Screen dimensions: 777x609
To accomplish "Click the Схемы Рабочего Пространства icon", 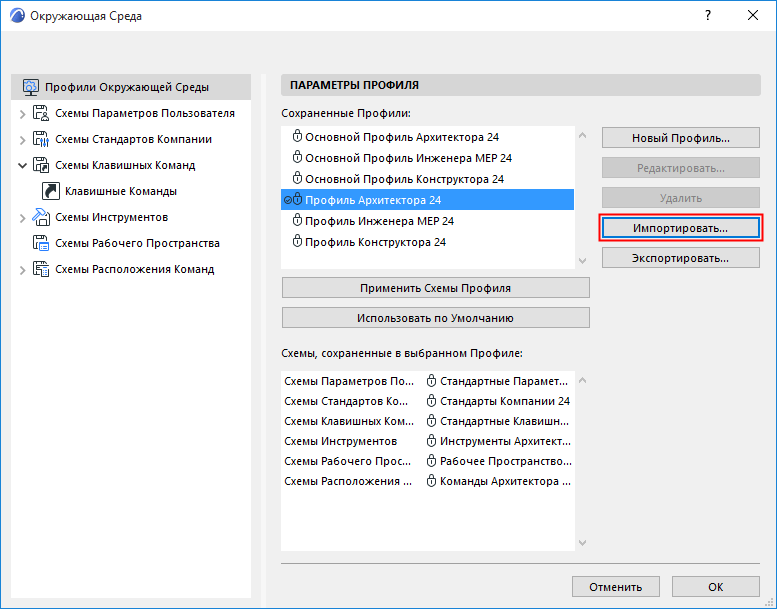I will point(41,243).
